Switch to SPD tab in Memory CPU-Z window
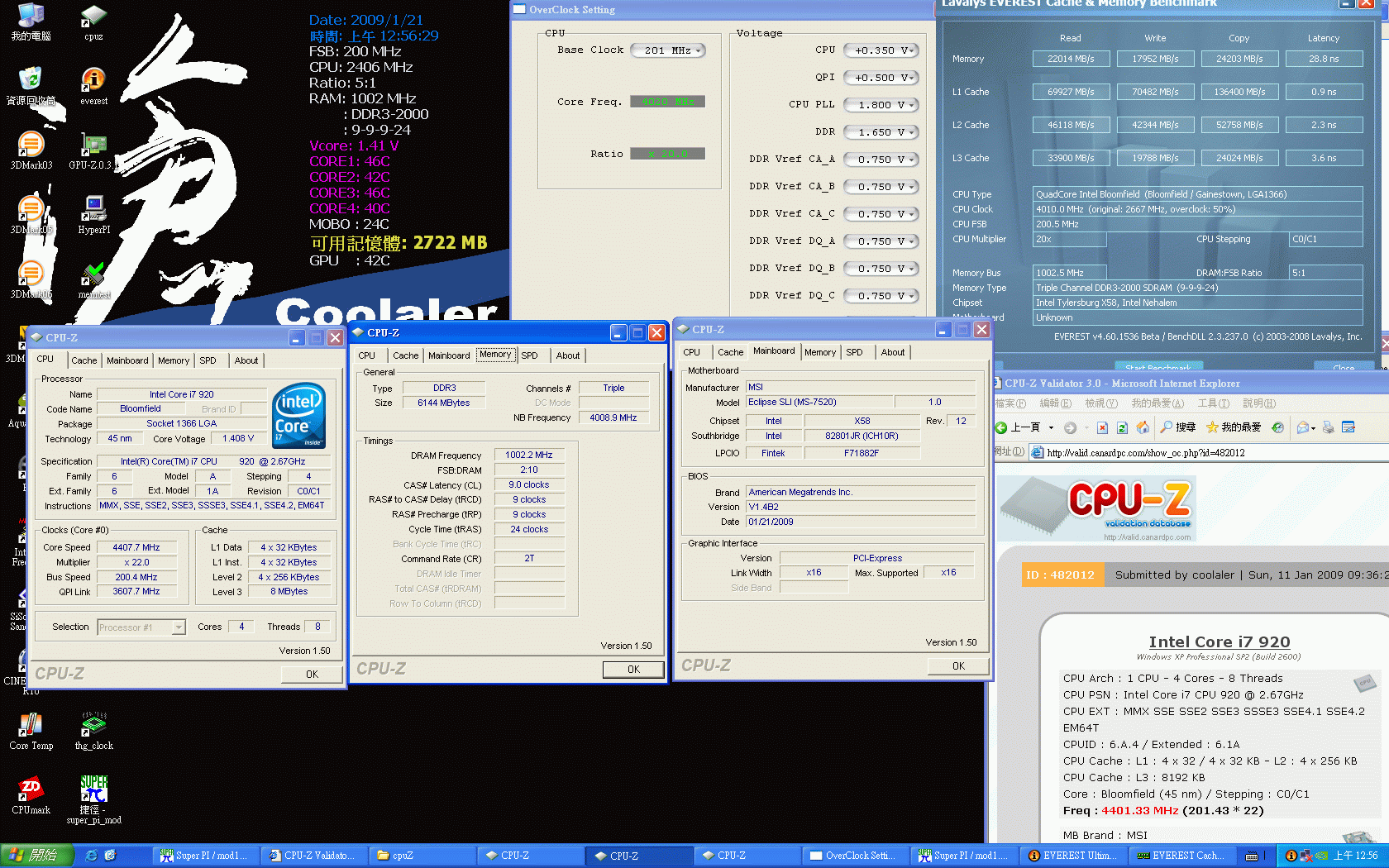Viewport: 1389px width, 868px height. pos(529,355)
